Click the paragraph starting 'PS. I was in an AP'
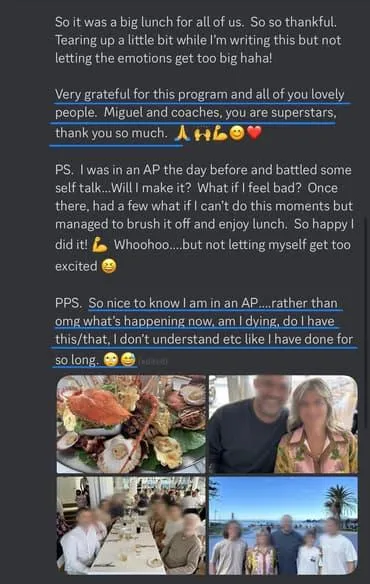Screen dimensions: 370x584 pos(204,218)
